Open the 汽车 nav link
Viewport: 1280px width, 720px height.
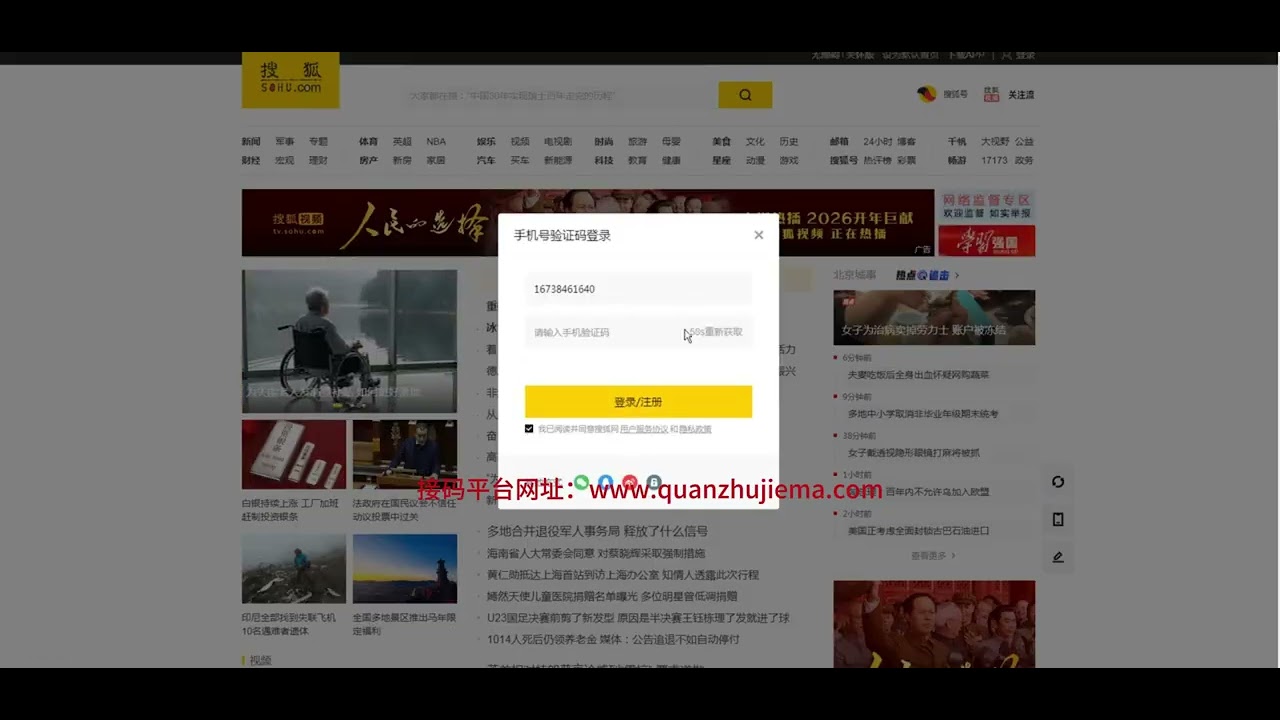pos(486,160)
